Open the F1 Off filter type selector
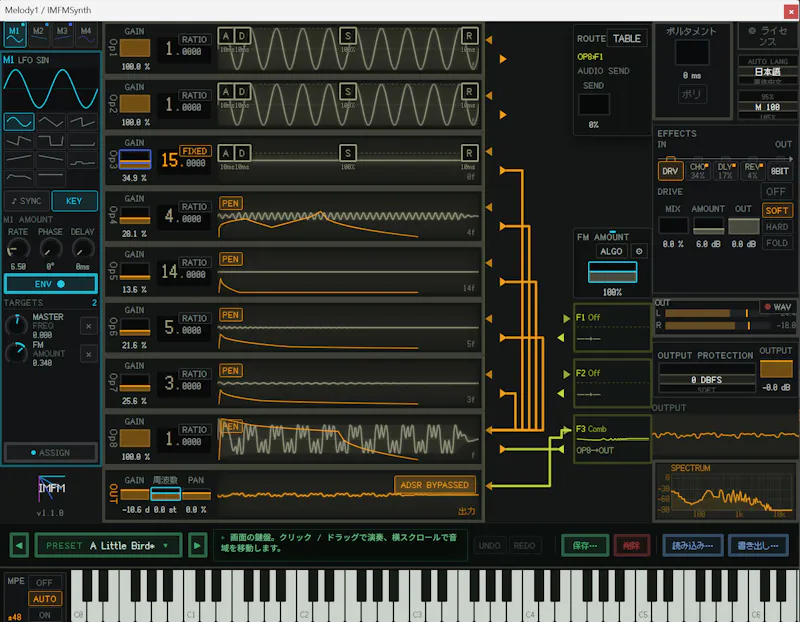This screenshot has width=800, height=622. [588, 317]
